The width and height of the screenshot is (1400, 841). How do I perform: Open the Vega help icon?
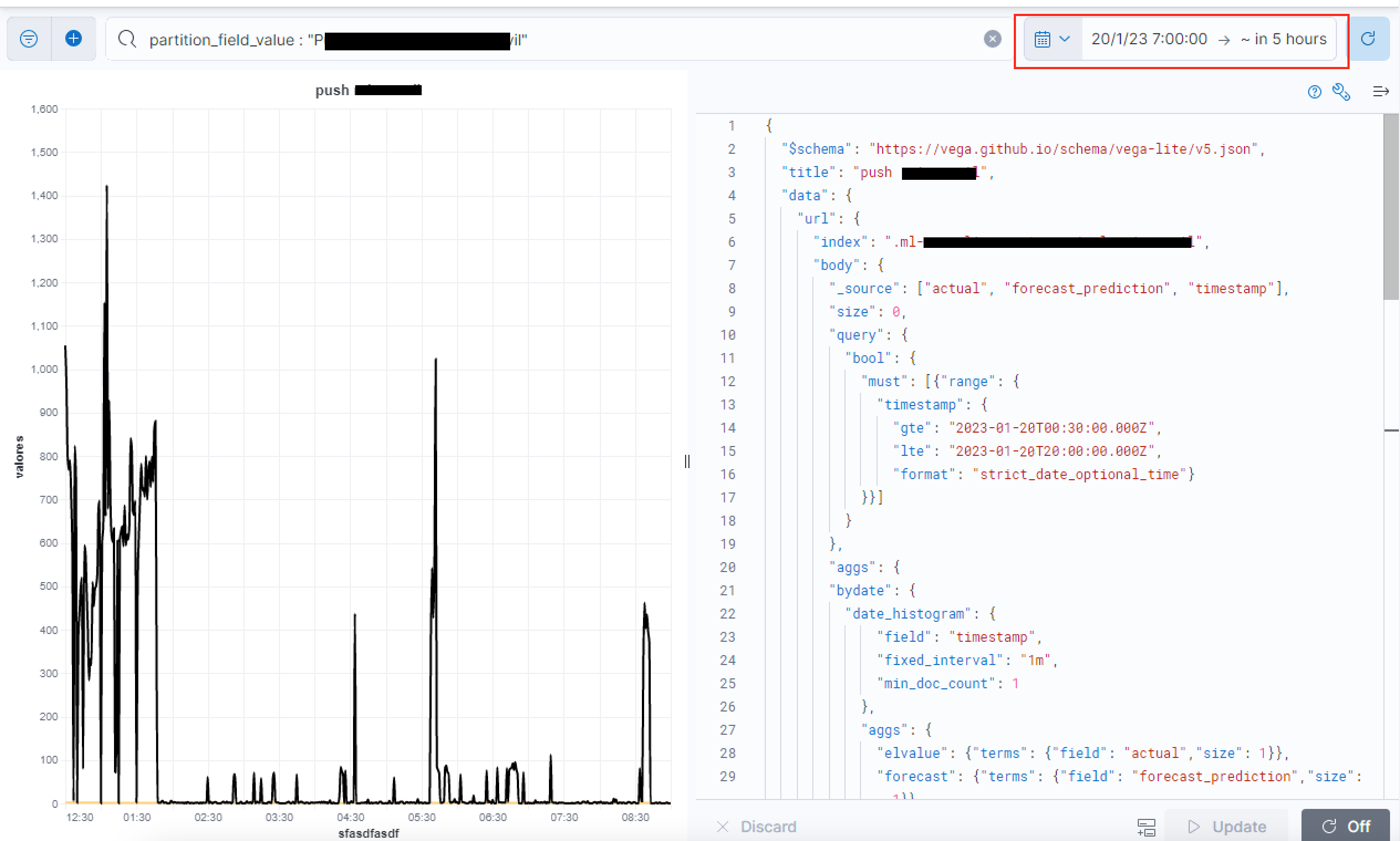coord(1314,91)
